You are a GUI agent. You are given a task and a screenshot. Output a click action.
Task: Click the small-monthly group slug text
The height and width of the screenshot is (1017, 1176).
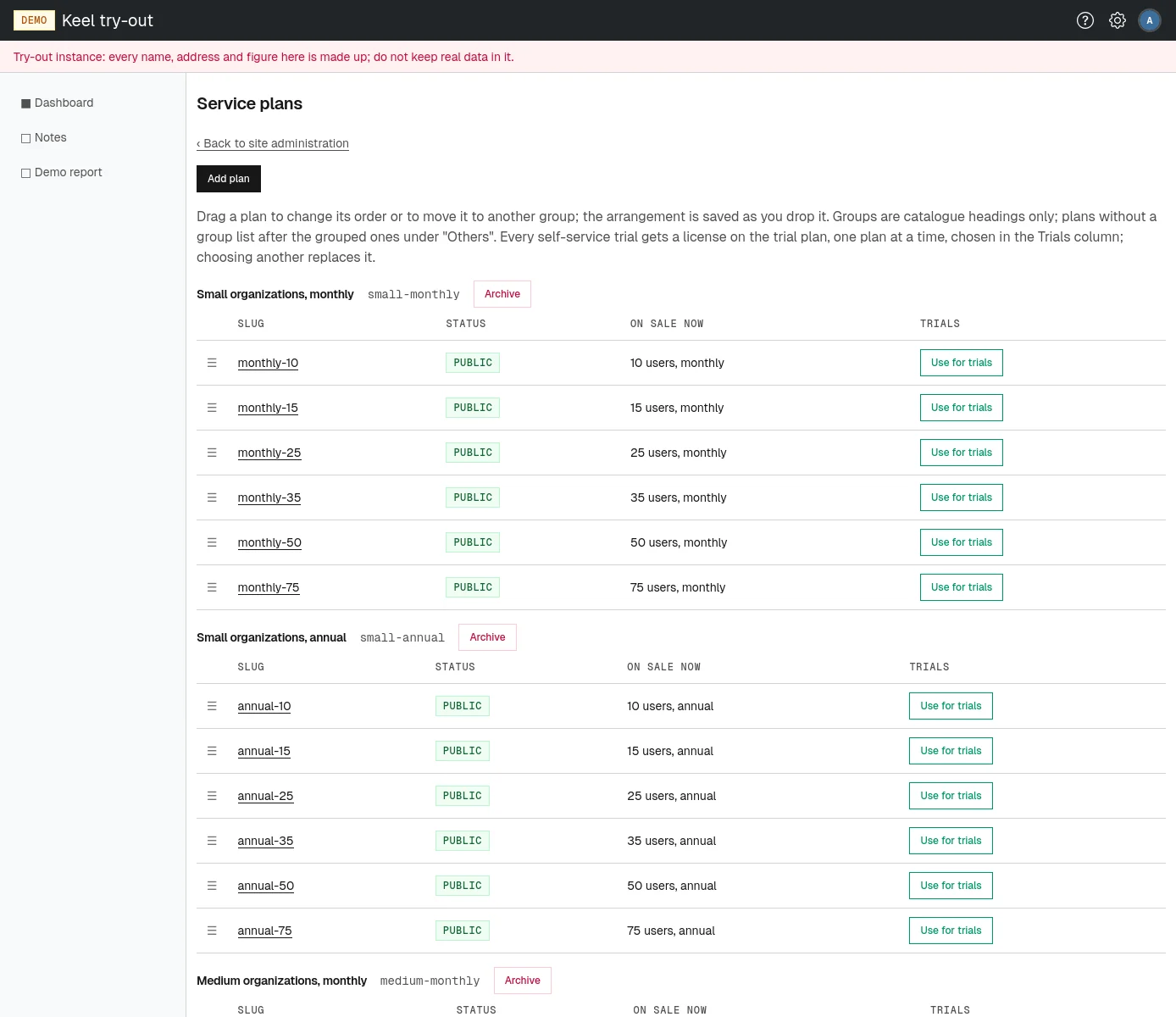[x=413, y=294]
